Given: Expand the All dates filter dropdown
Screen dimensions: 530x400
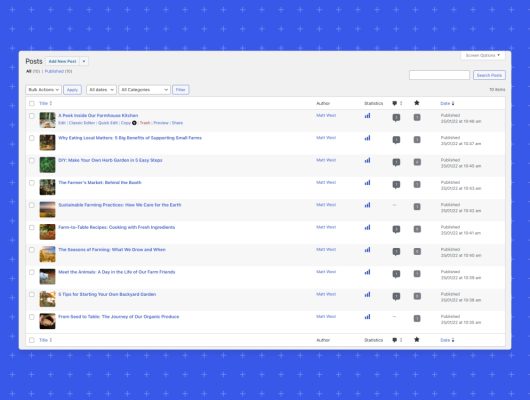Looking at the screenshot, I should click(x=101, y=90).
